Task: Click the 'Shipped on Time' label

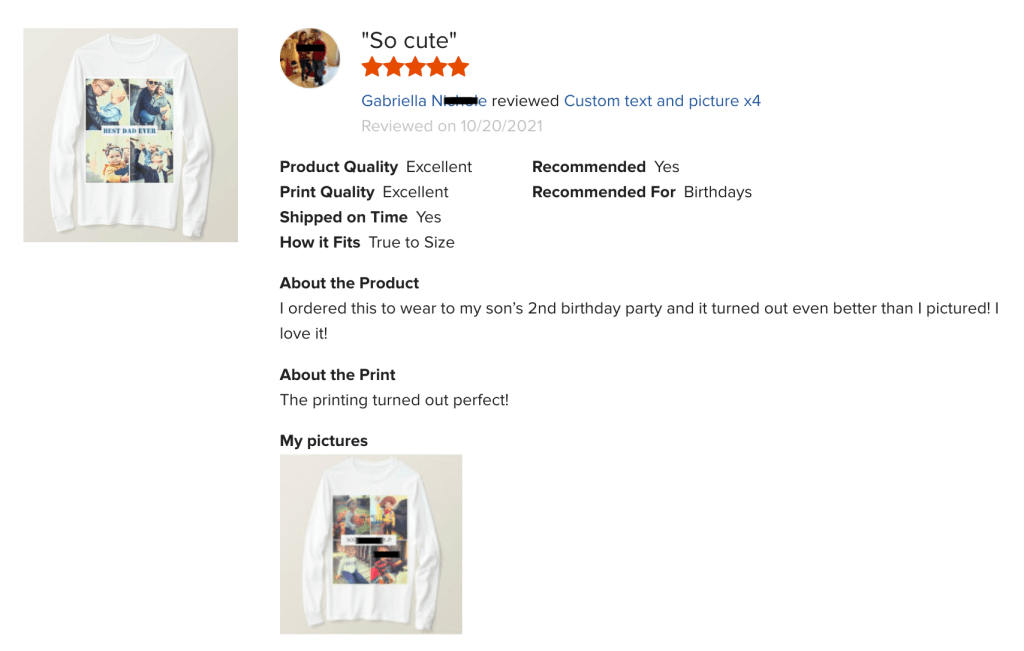Action: pos(344,217)
